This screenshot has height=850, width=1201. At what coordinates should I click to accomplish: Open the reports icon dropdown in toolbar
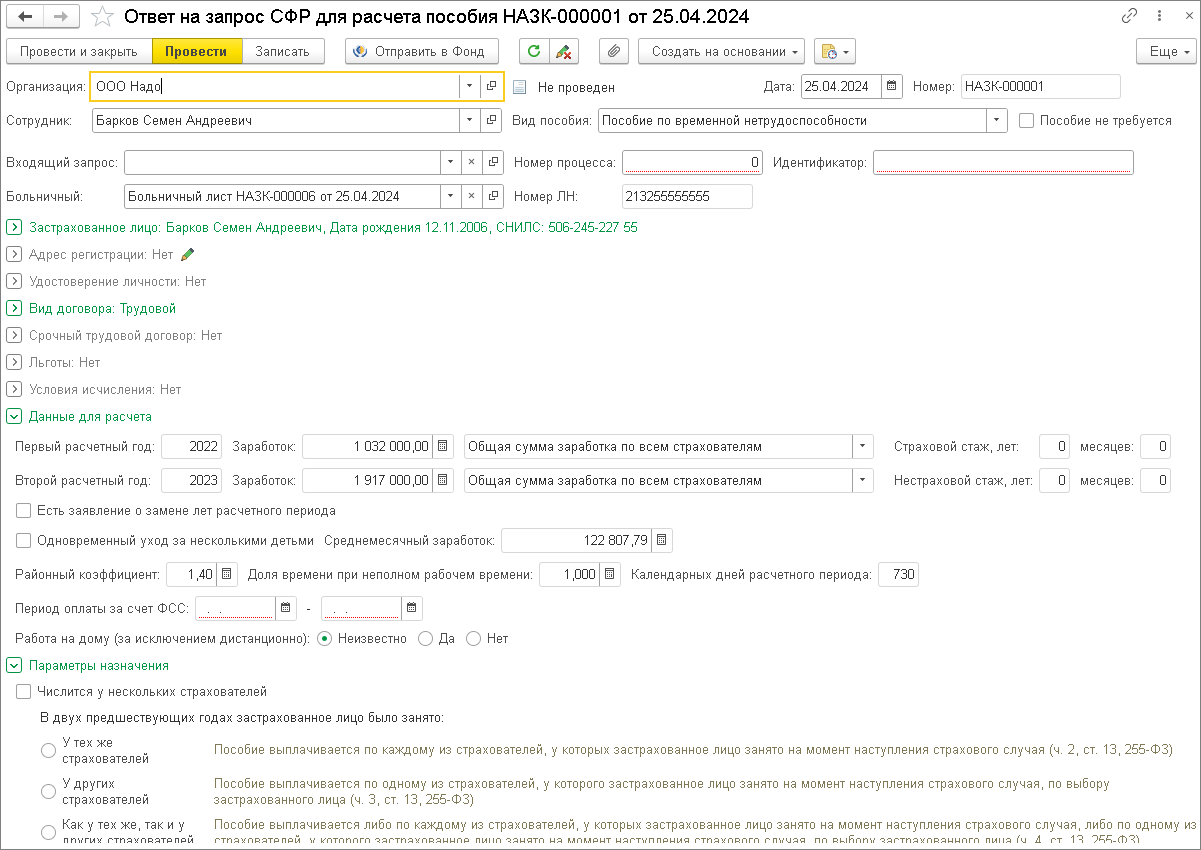tap(835, 52)
